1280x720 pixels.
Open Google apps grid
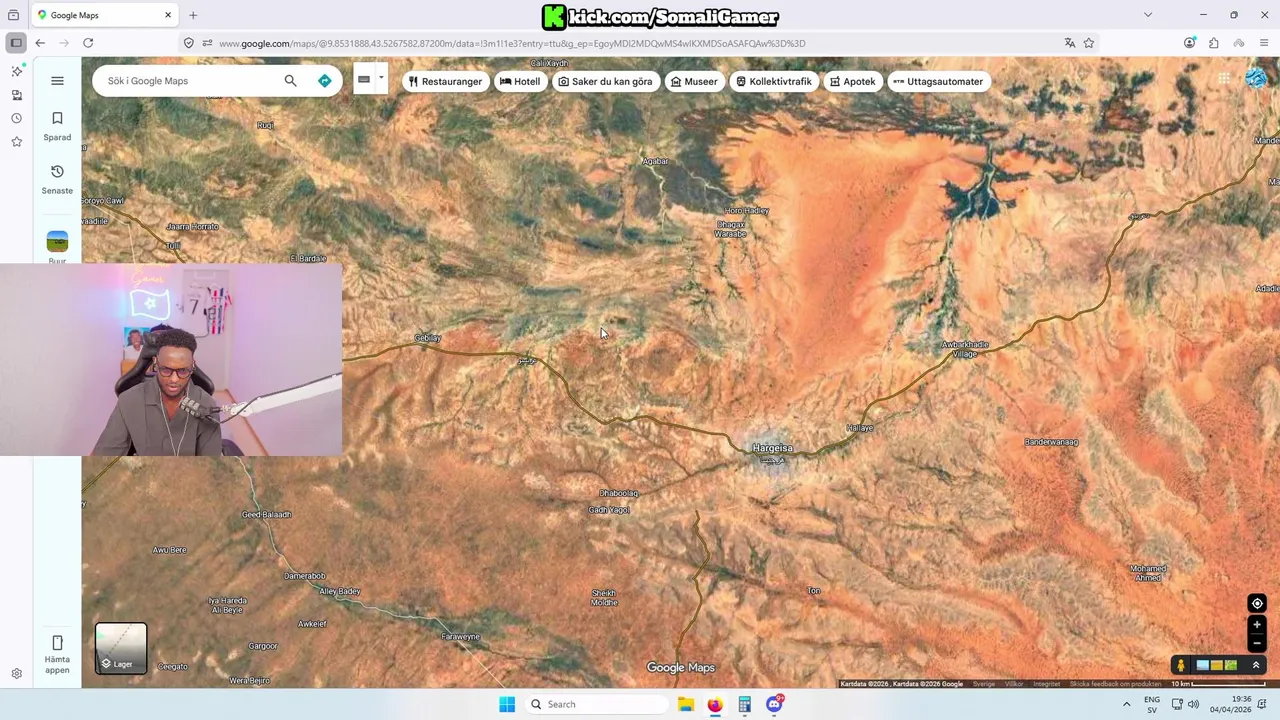[x=1224, y=79]
